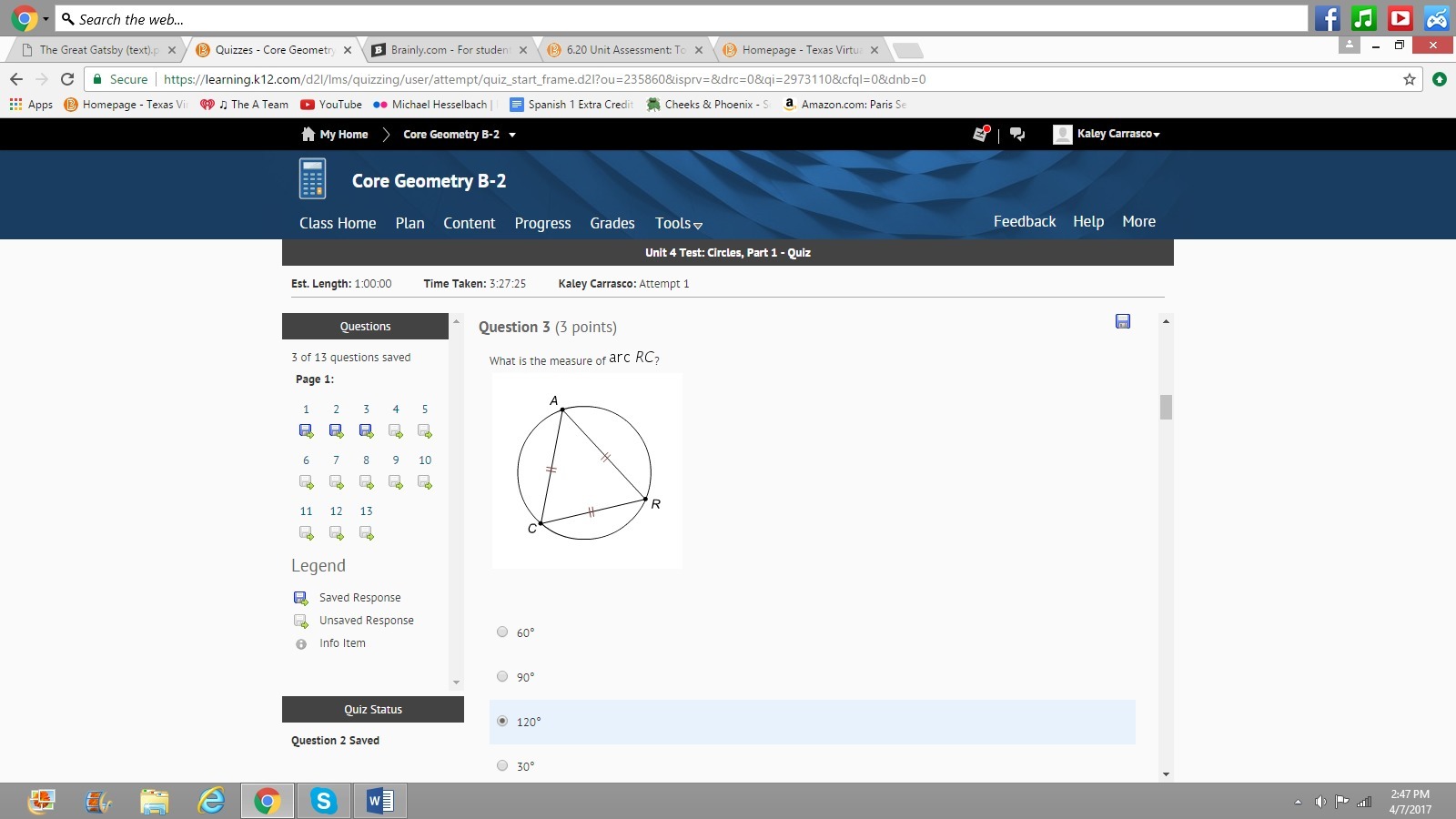Open the chat bubbles update icon
The width and height of the screenshot is (1456, 819).
click(x=1017, y=134)
